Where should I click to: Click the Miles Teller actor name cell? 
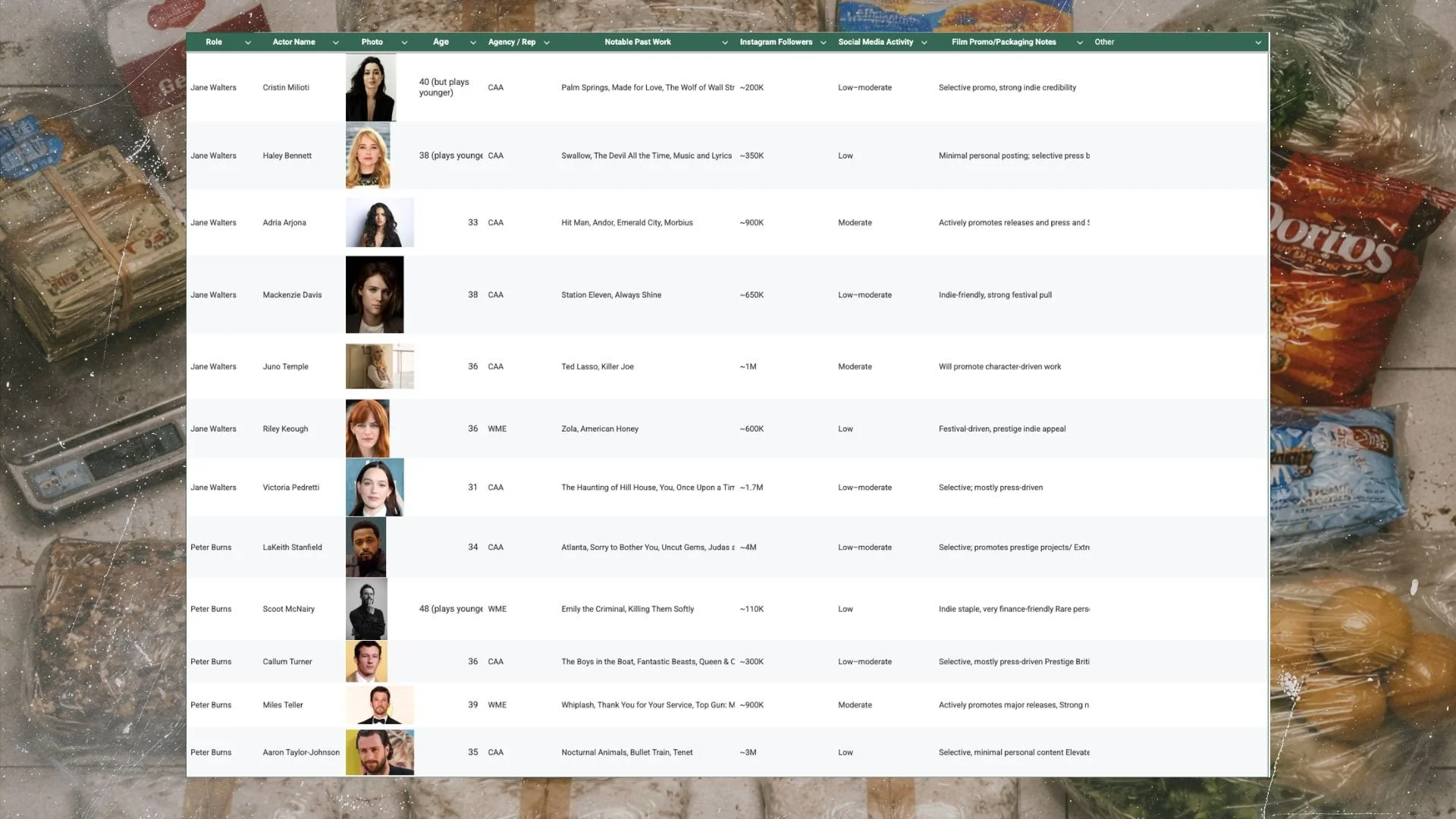click(x=283, y=704)
